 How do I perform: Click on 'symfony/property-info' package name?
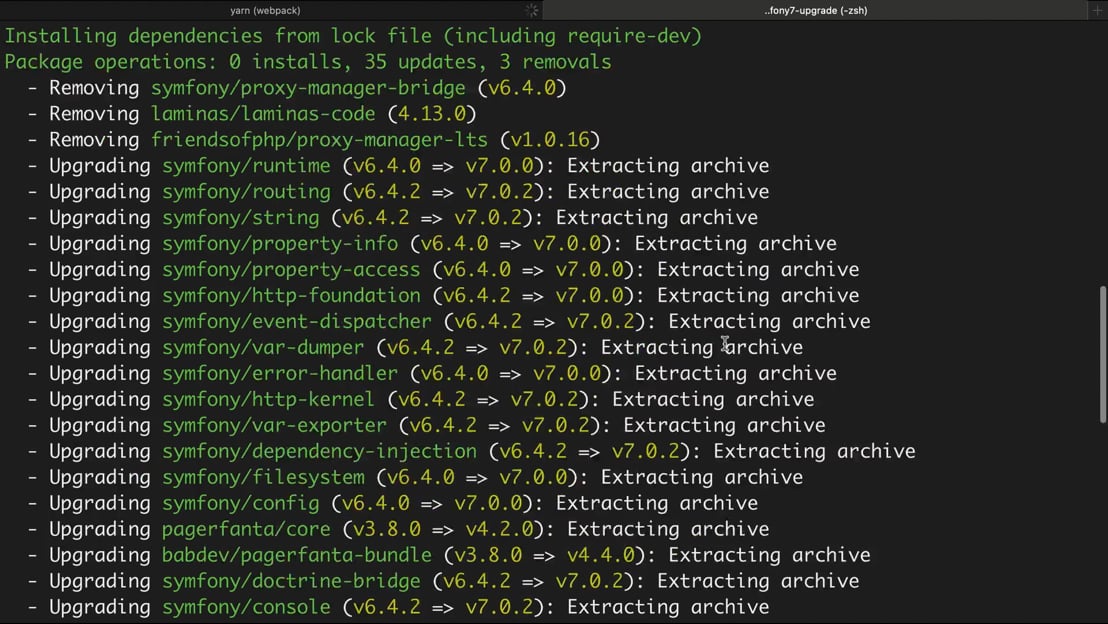click(x=280, y=244)
